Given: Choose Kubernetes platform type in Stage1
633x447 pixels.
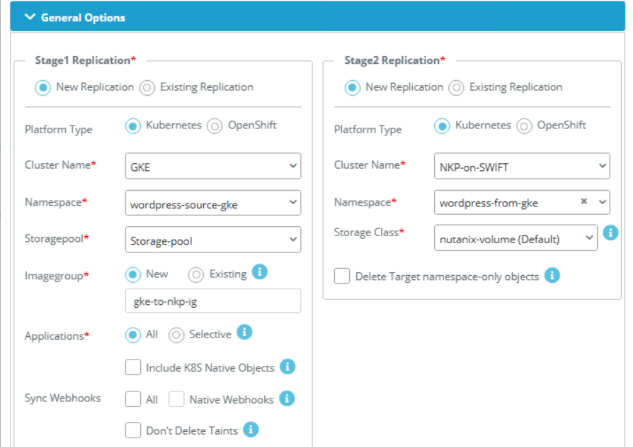Looking at the screenshot, I should tap(133, 126).
